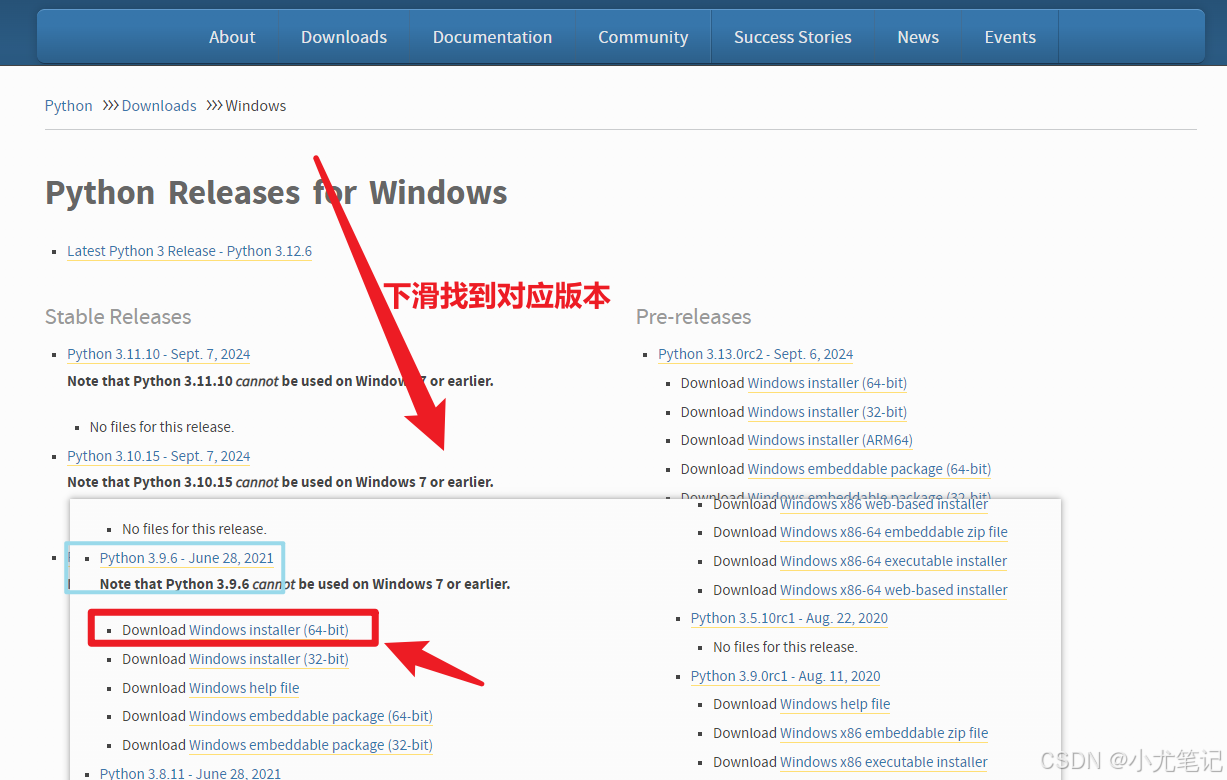Download Windows x86-64 web-based installer
Screen dimensions: 1227x780
[894, 590]
